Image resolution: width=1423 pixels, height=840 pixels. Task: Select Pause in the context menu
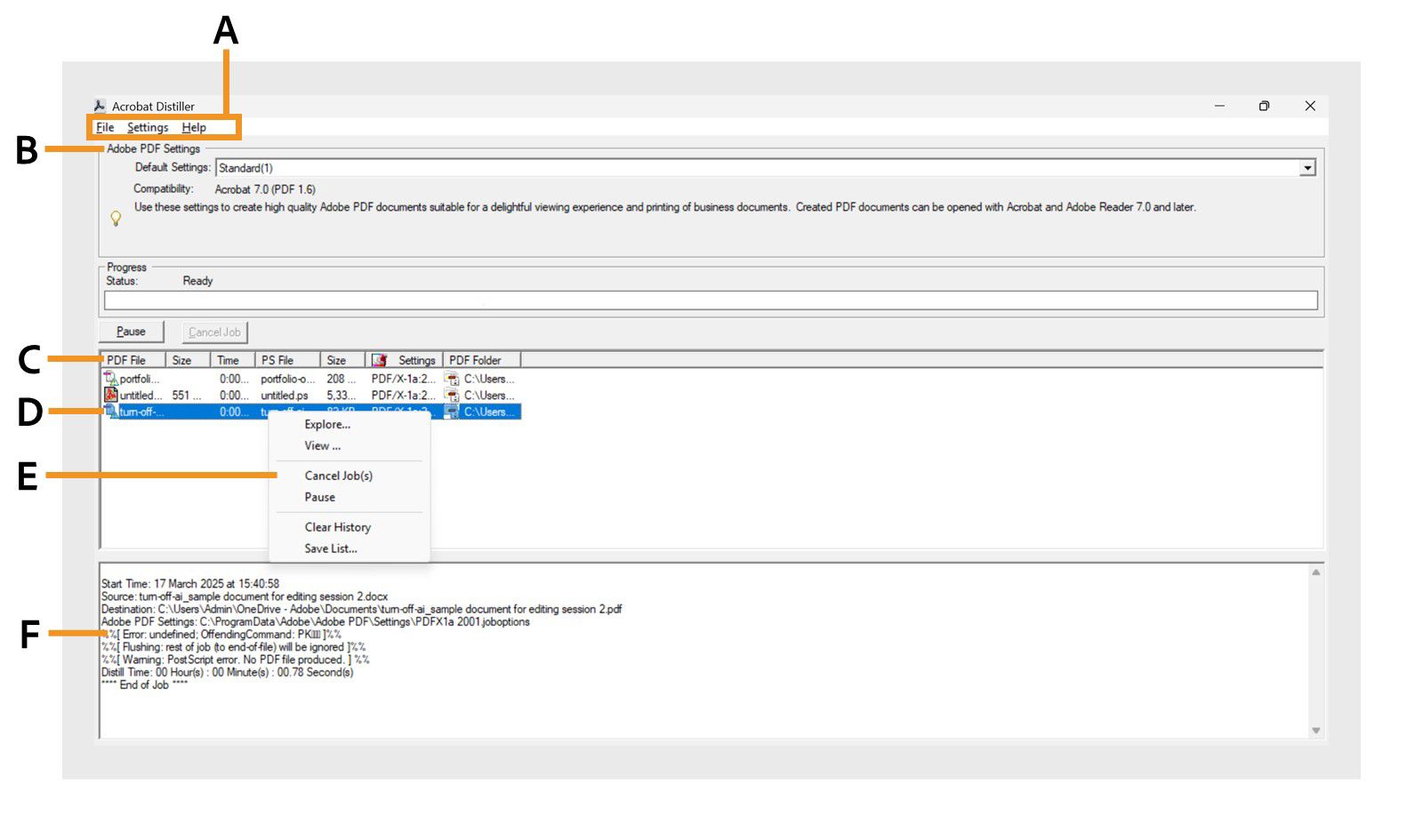click(x=319, y=498)
